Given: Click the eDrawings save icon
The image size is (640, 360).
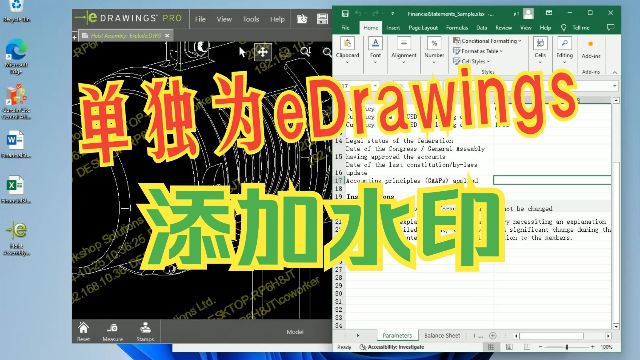Looking at the screenshot, I should [322, 19].
